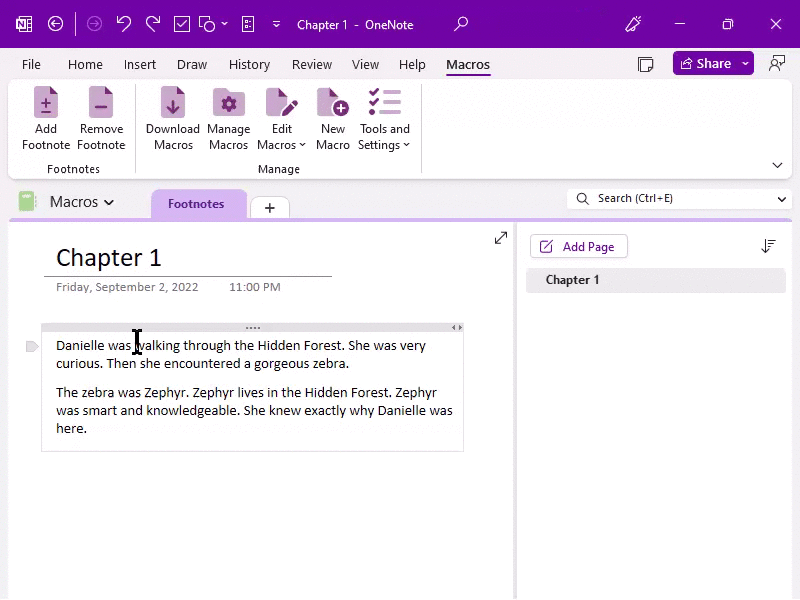Open Manage Macros
Image resolution: width=800 pixels, height=600 pixels.
[228, 118]
